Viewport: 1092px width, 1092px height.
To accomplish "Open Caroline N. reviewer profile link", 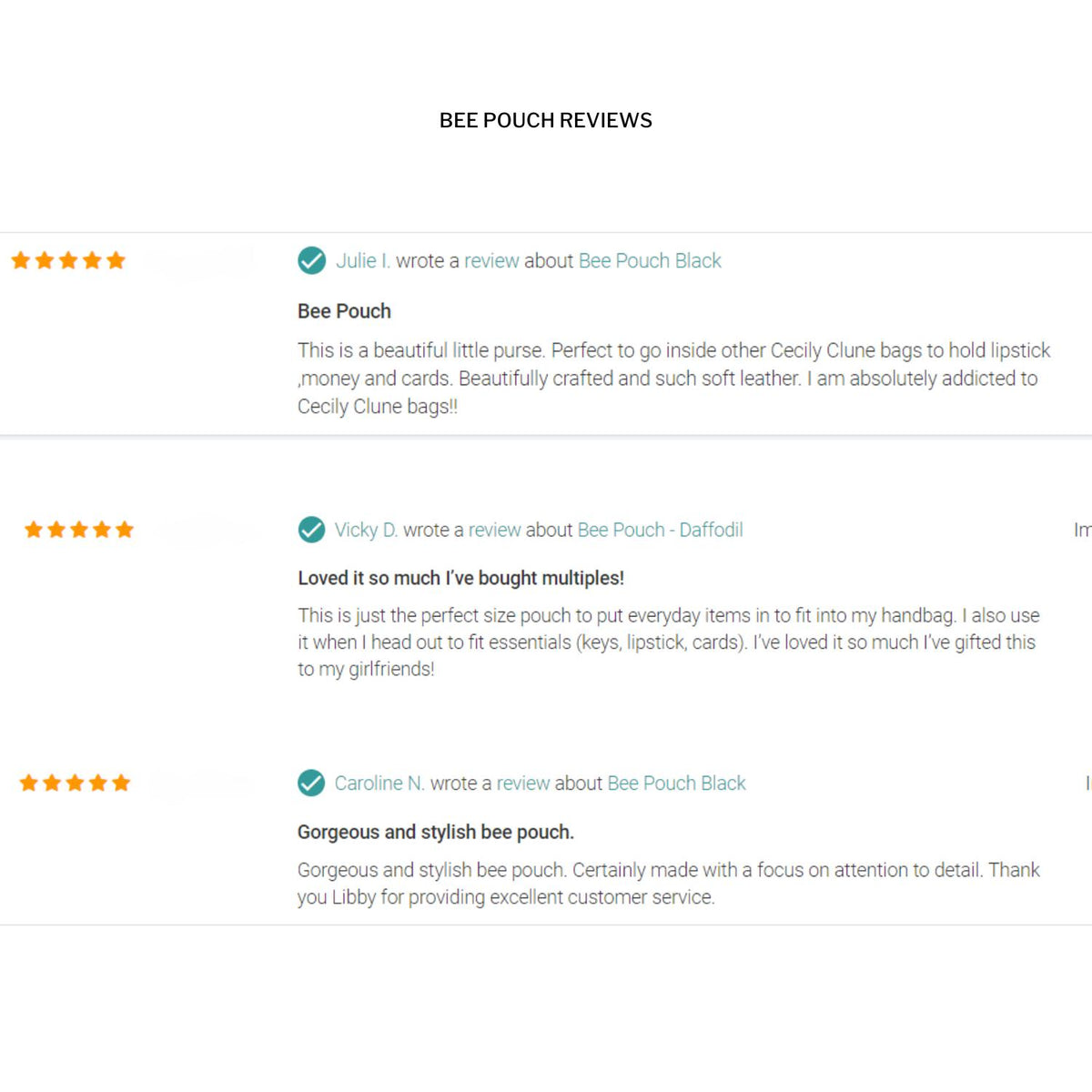I will click(x=379, y=783).
